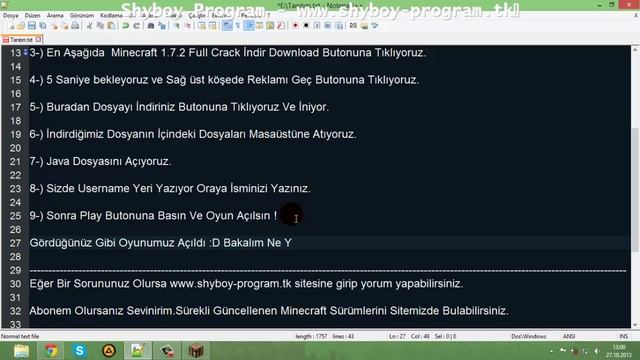Click the Save recorded macro icon
Image resolution: width=640 pixels, height=360 pixels.
click(339, 26)
